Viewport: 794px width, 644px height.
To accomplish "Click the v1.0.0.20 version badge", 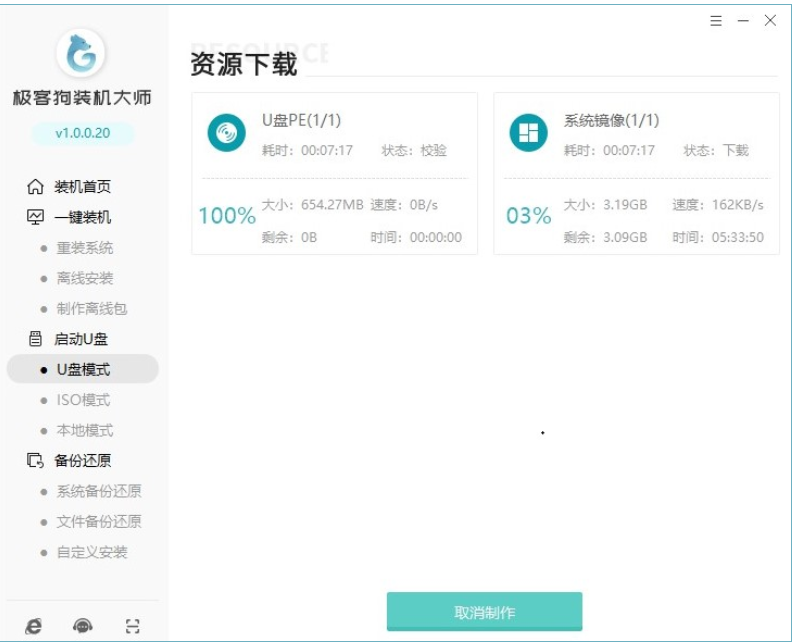I will click(82, 133).
